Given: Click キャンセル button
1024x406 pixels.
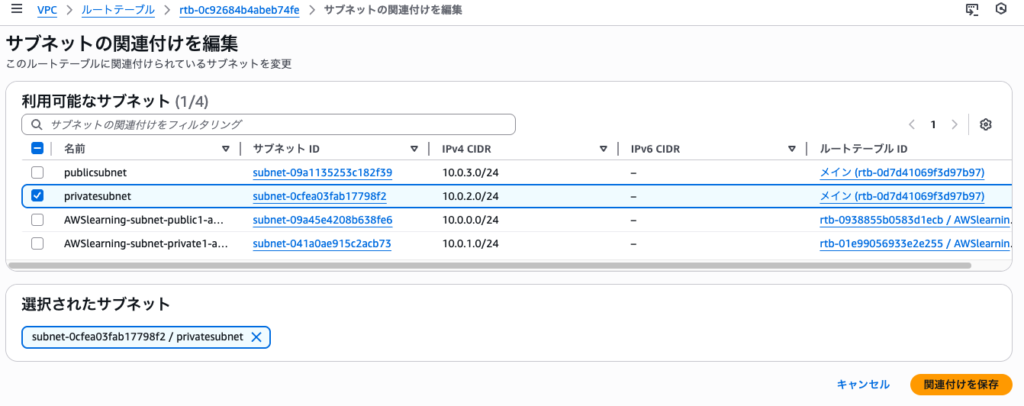Looking at the screenshot, I should pyautogui.click(x=862, y=385).
